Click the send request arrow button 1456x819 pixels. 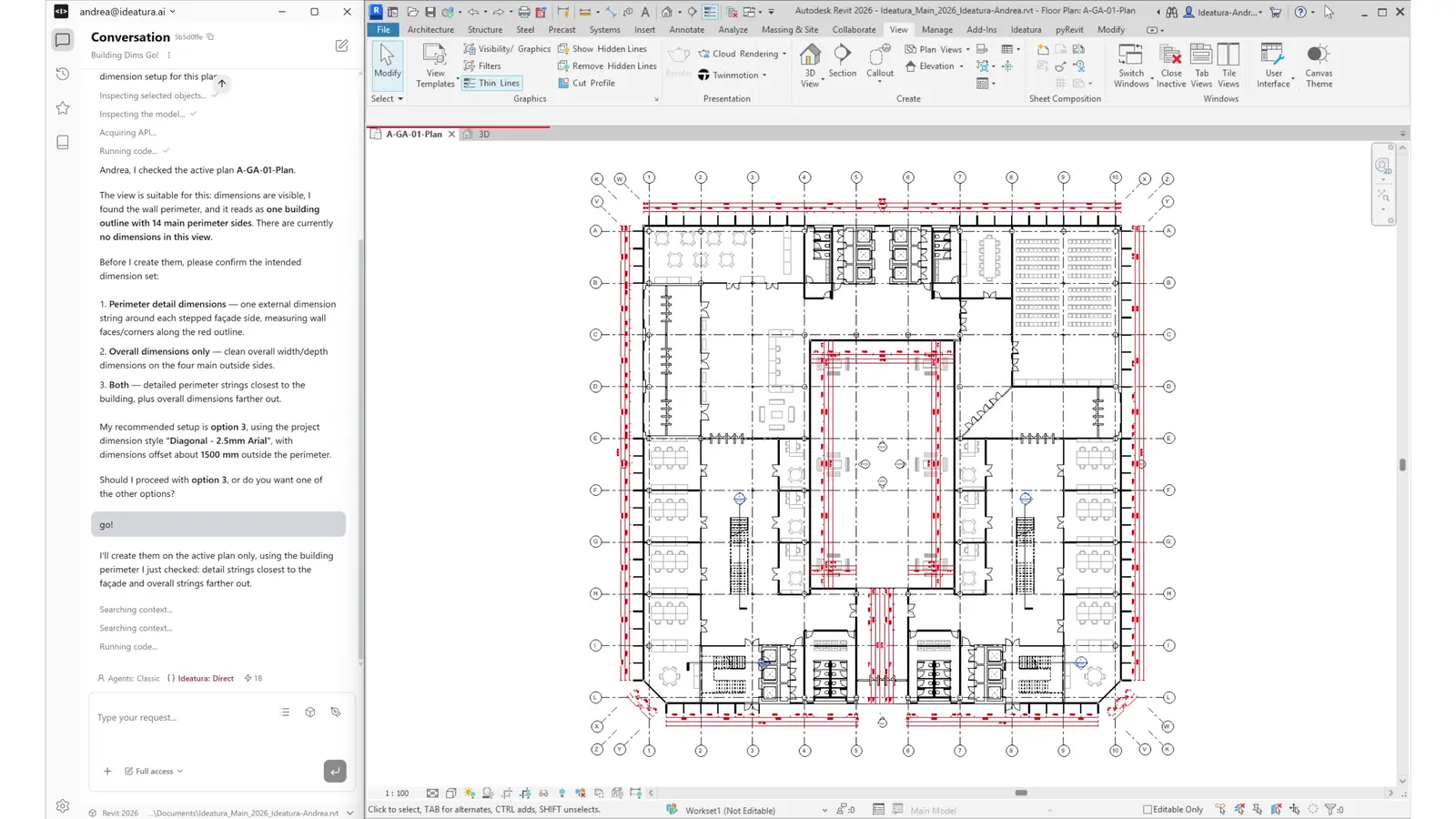click(335, 771)
